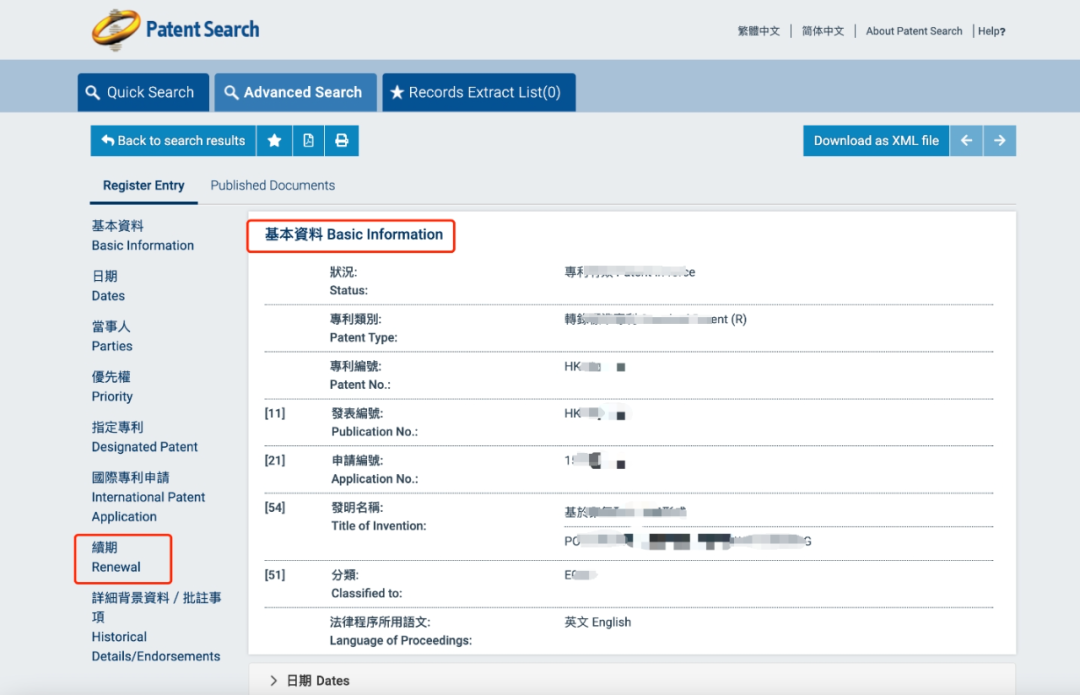Switch to Published Documents tab
1080x695 pixels.
[x=272, y=185]
